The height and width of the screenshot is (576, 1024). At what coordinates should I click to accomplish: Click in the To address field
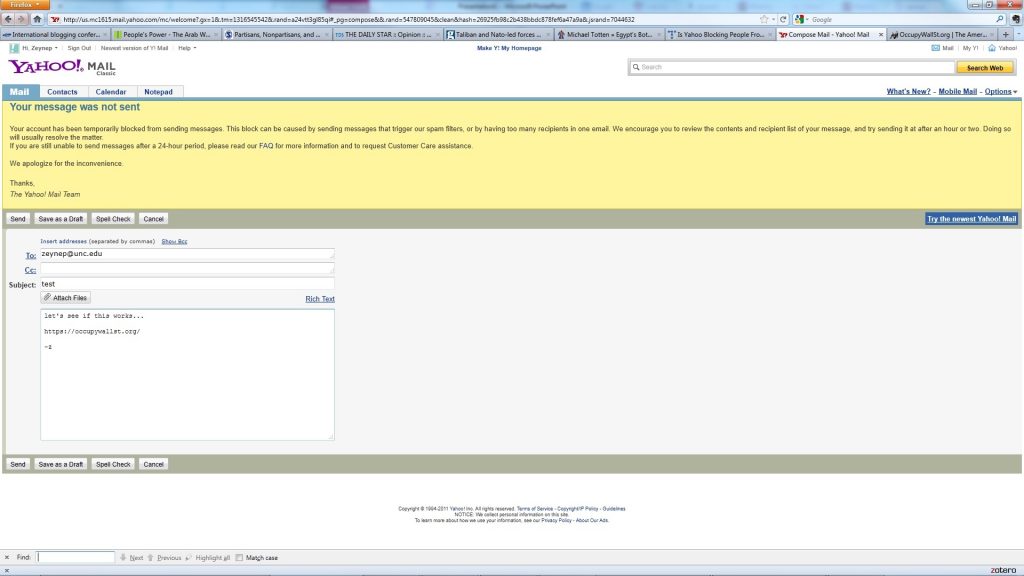pyautogui.click(x=187, y=253)
